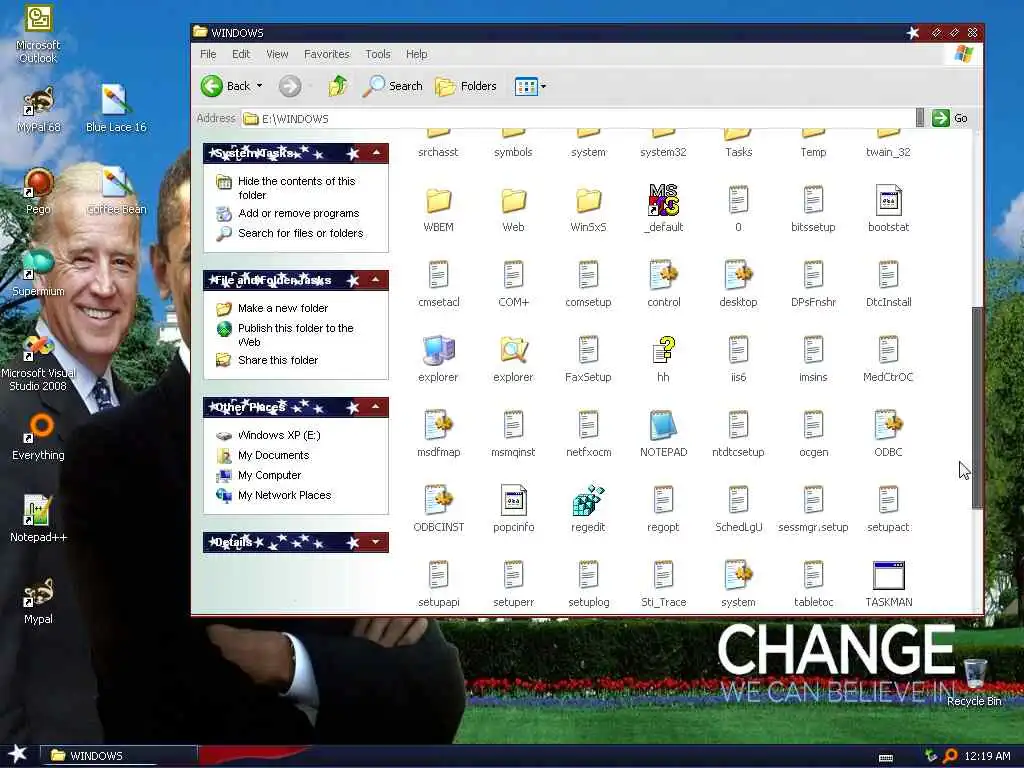Screen dimensions: 1024x768
Task: Select the bootstat file icon
Action: click(x=888, y=200)
